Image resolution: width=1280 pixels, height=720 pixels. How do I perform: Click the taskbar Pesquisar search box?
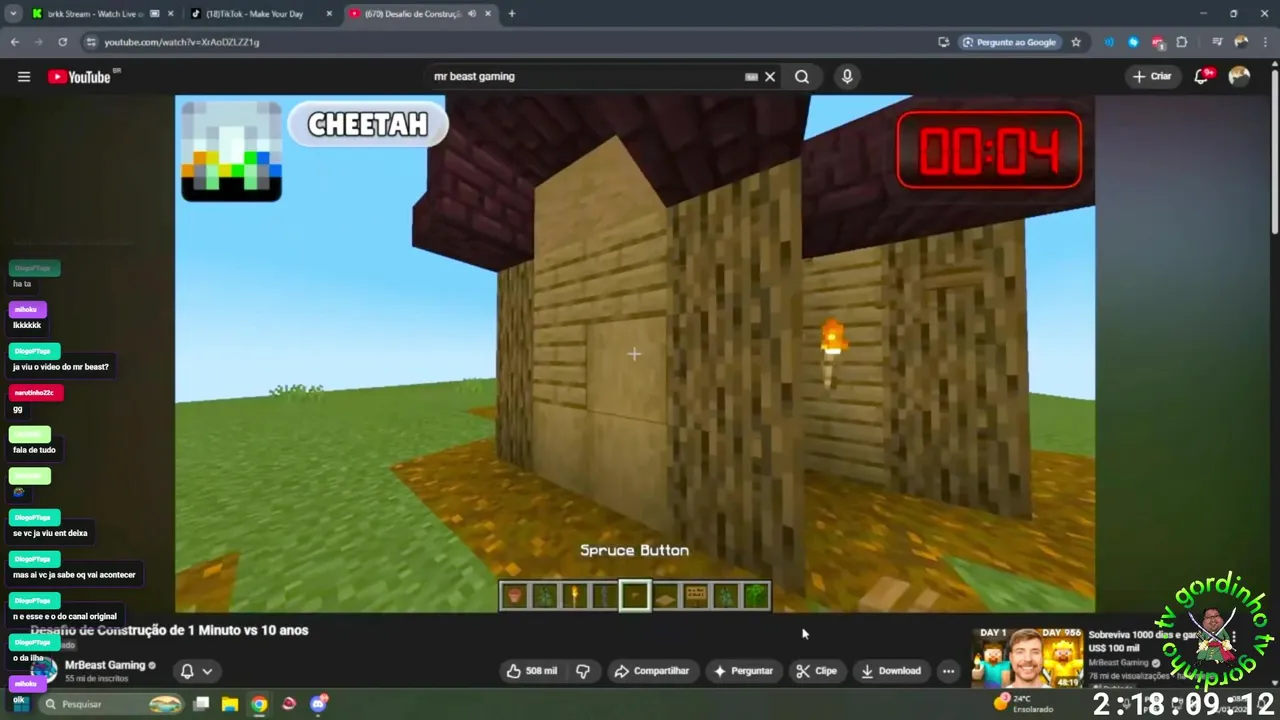pos(111,704)
